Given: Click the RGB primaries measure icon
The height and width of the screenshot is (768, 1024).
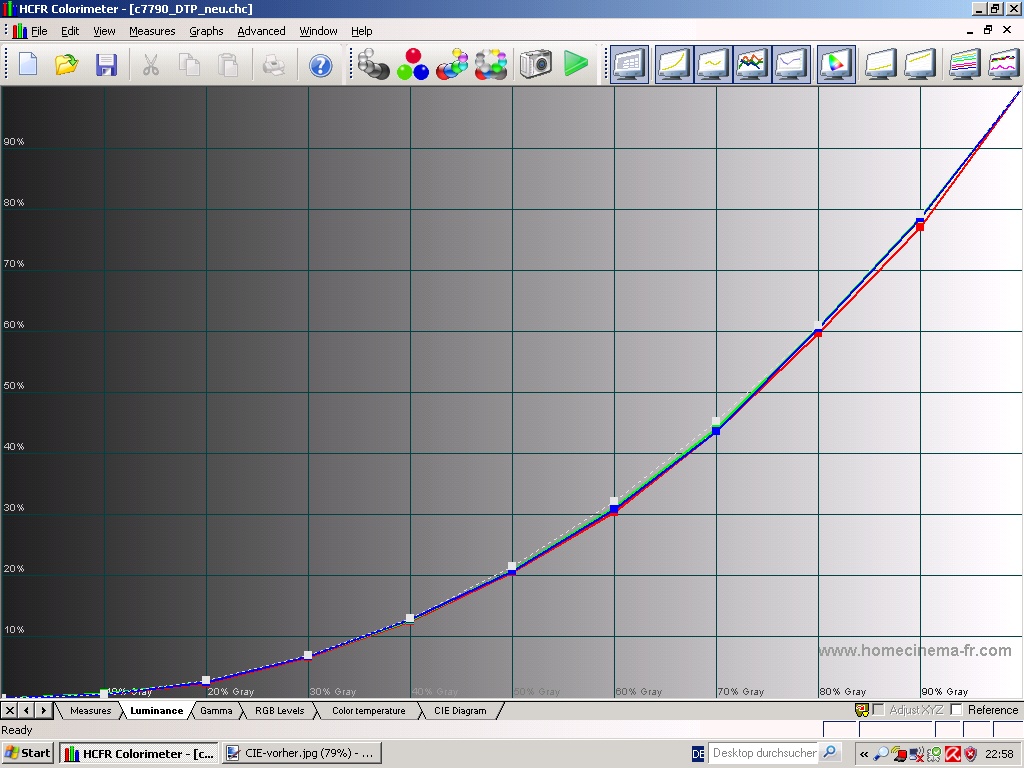Looking at the screenshot, I should (x=412, y=65).
